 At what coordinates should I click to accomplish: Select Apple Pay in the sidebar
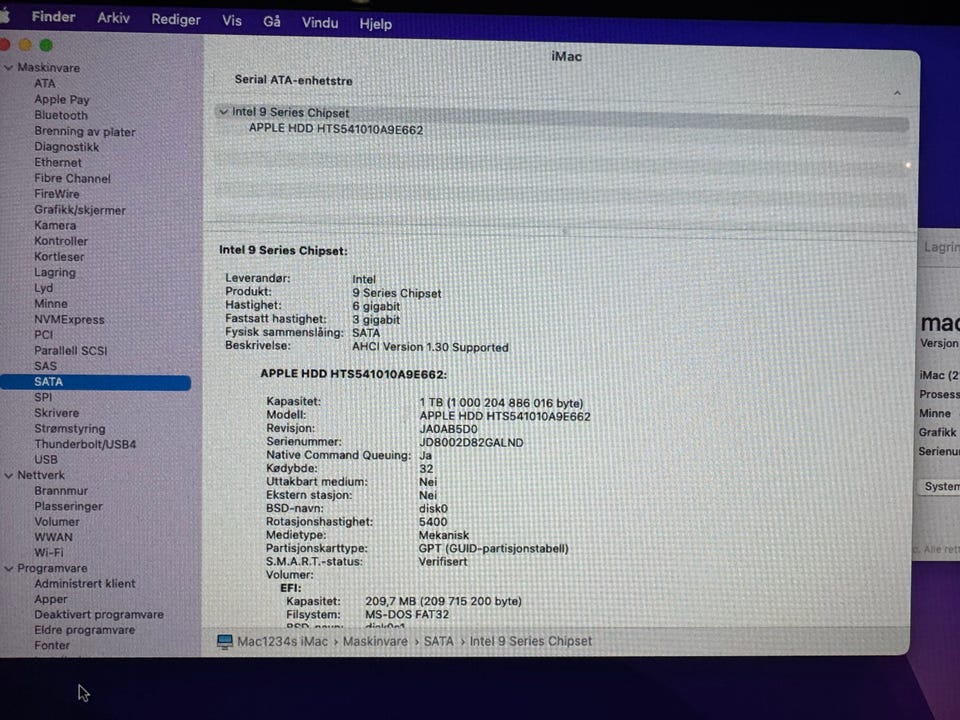tap(62, 99)
